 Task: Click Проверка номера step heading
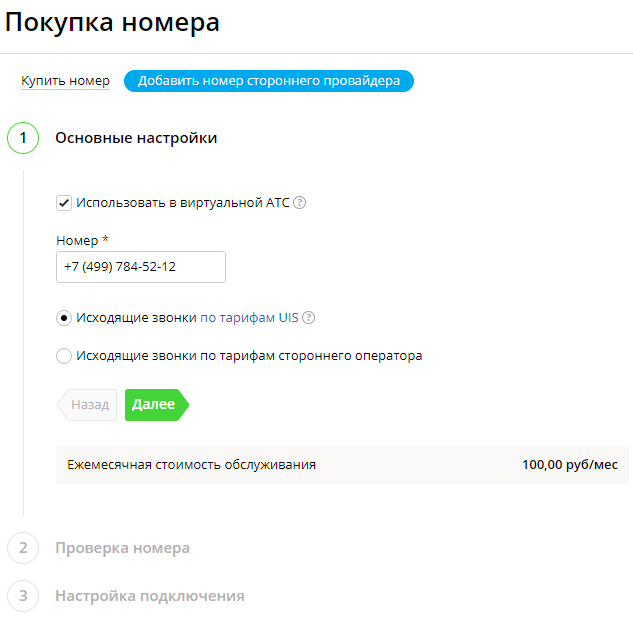122,548
